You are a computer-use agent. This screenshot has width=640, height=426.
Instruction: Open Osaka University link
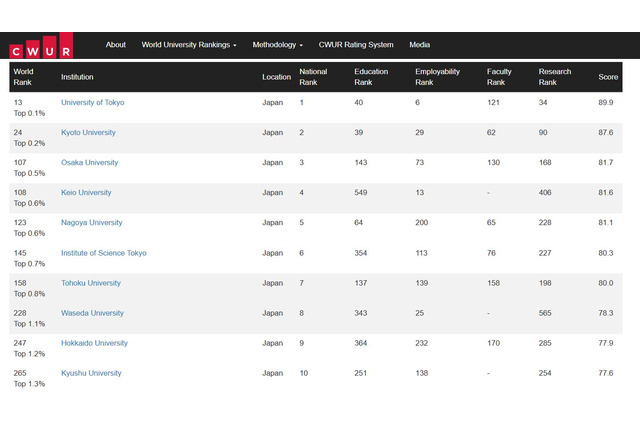(x=89, y=162)
